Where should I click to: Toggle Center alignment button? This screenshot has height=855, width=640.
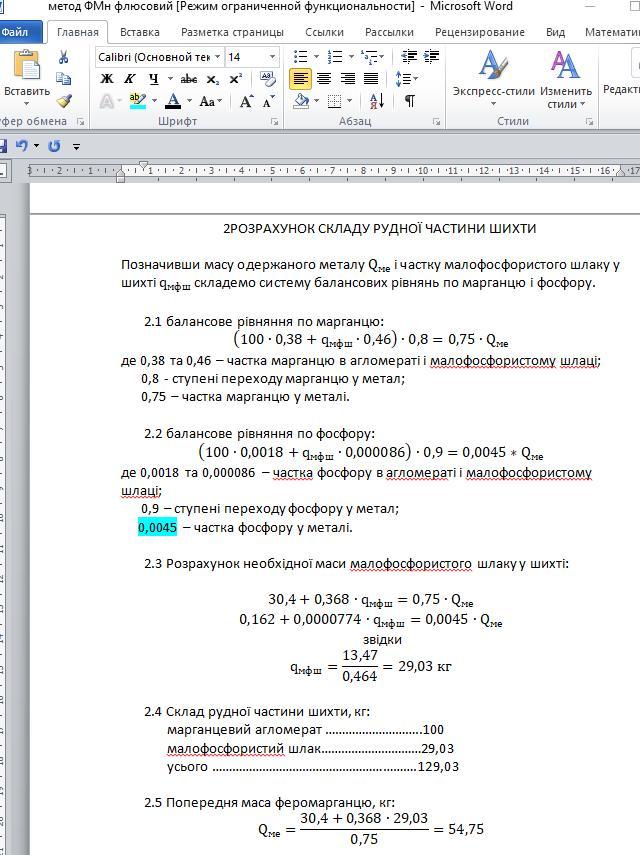click(x=324, y=79)
